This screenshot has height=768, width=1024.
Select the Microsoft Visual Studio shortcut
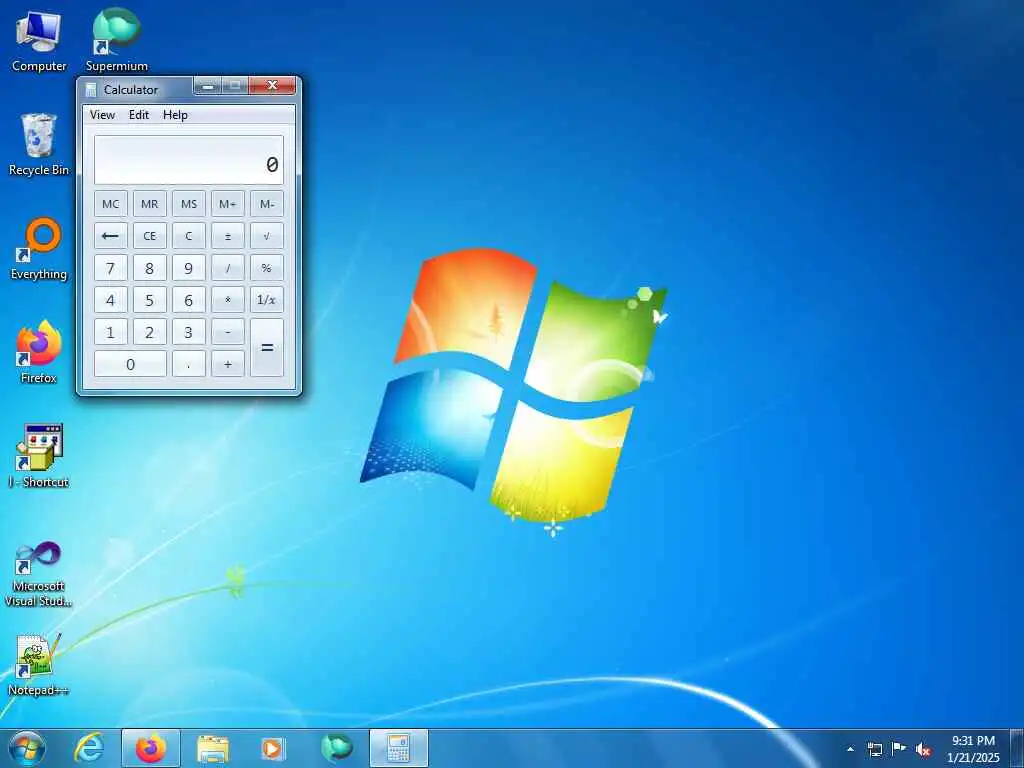click(x=39, y=575)
